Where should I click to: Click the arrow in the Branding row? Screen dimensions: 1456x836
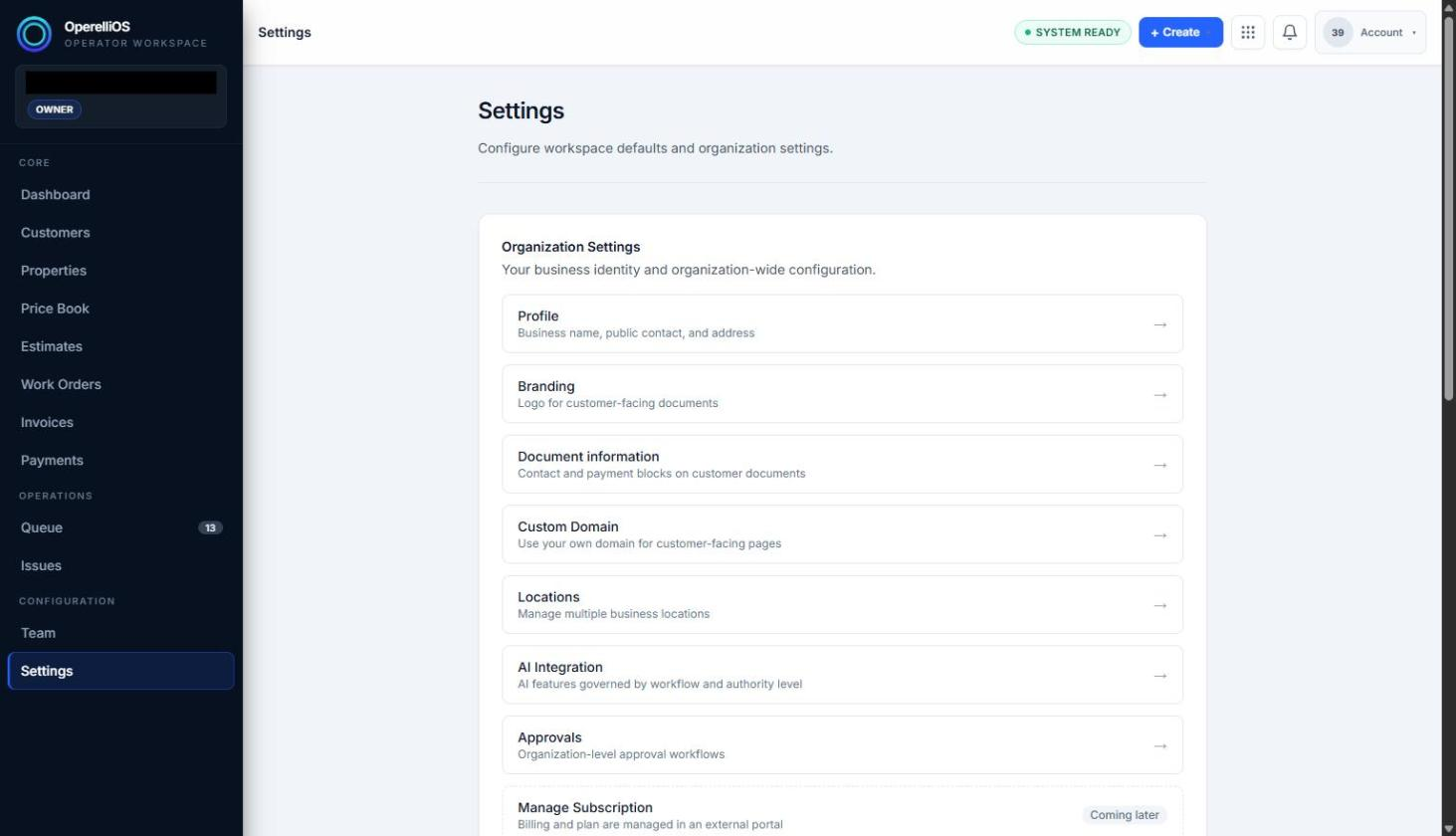1159,395
